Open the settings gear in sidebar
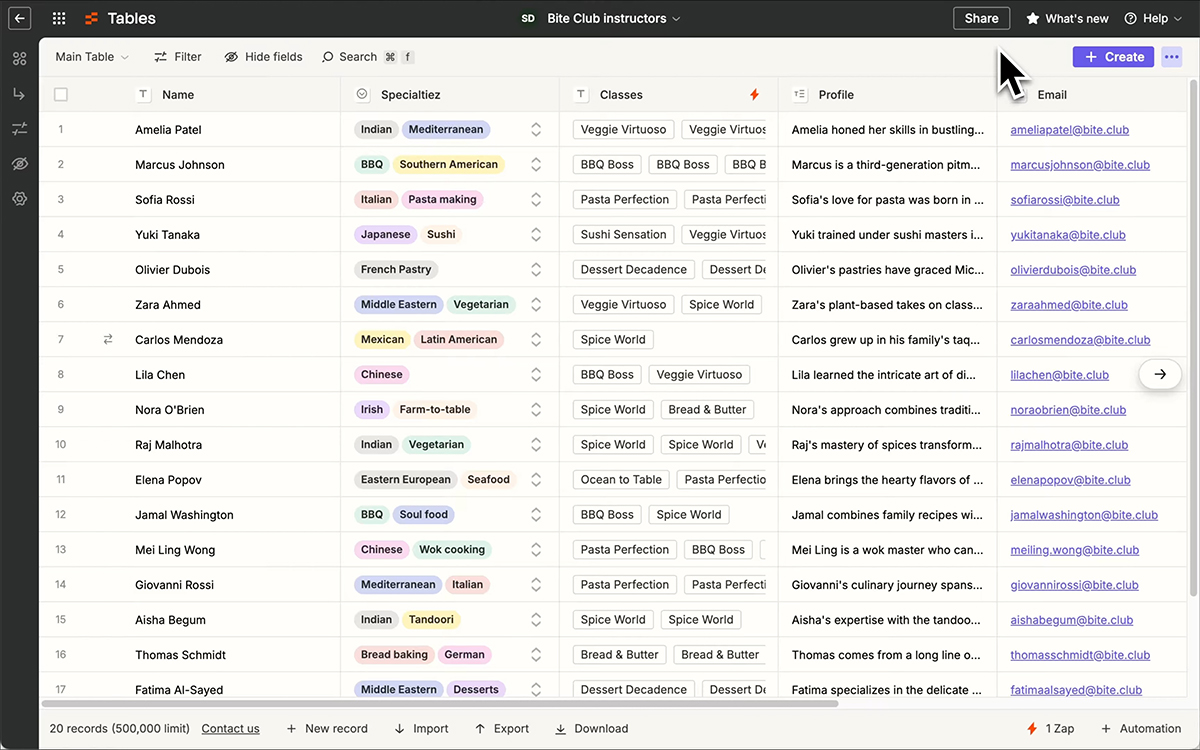 (20, 199)
